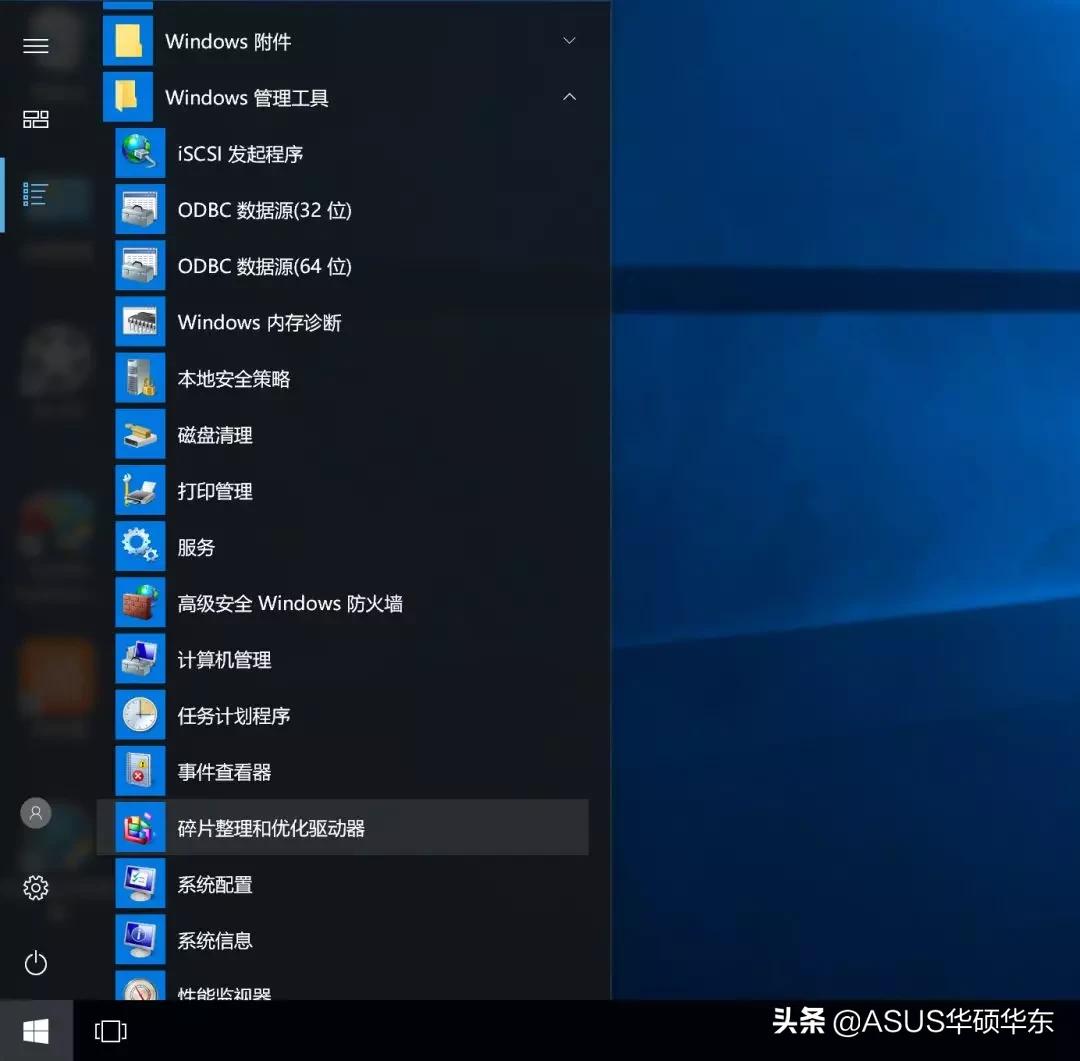Viewport: 1080px width, 1061px height.
Task: Open the 服务 management console
Action: [197, 546]
